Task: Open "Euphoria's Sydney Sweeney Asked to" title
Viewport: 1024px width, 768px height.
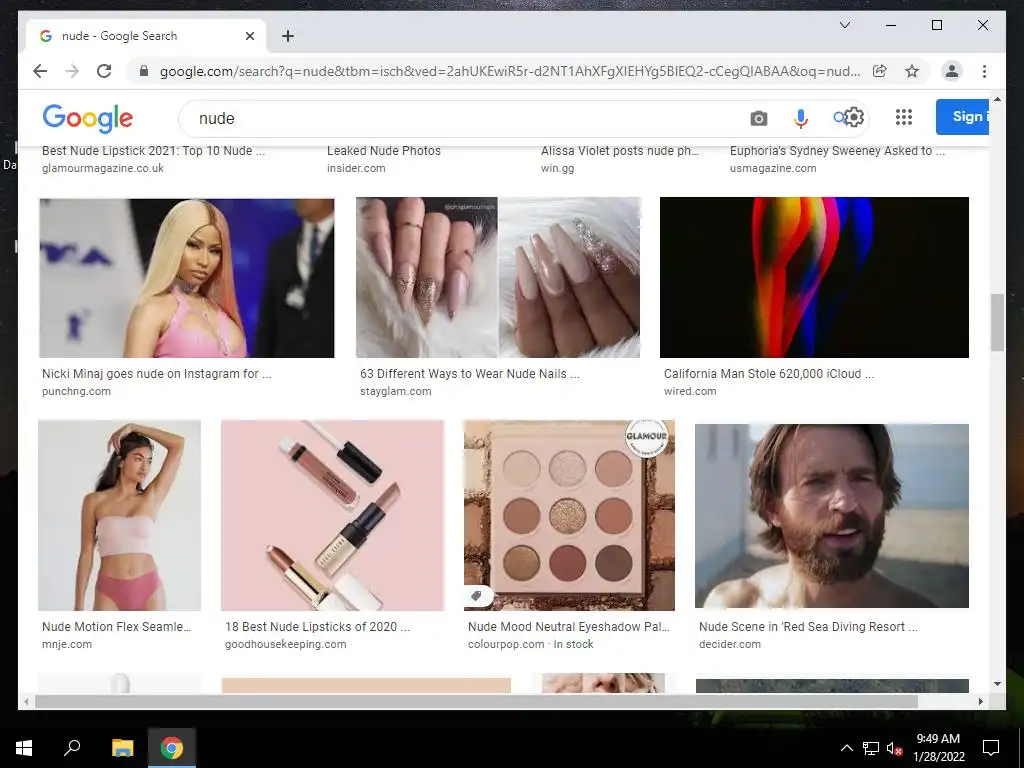Action: tap(837, 150)
